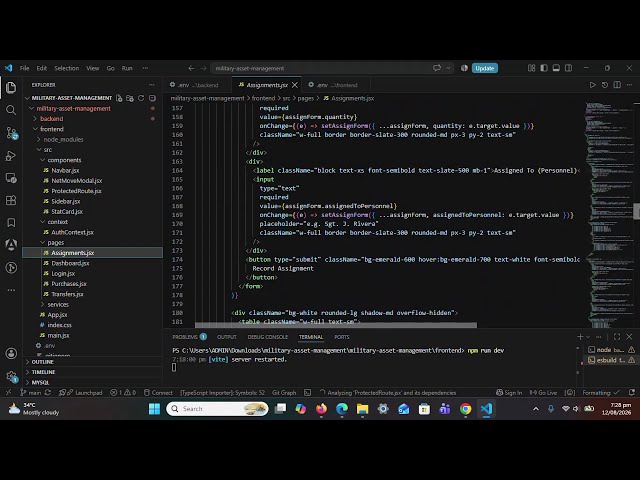Viewport: 640px width, 480px height.
Task: Click New File icon in explorer header
Action: [x=119, y=98]
